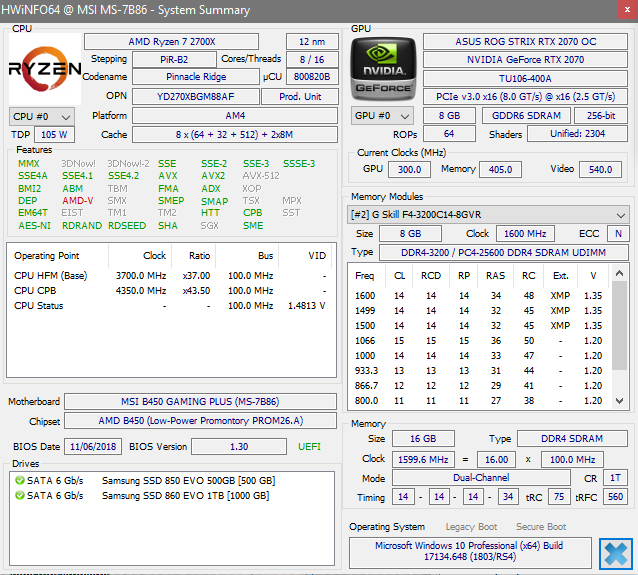This screenshot has height=575, width=638.
Task: Click the tRFC 560 value
Action: [x=616, y=497]
